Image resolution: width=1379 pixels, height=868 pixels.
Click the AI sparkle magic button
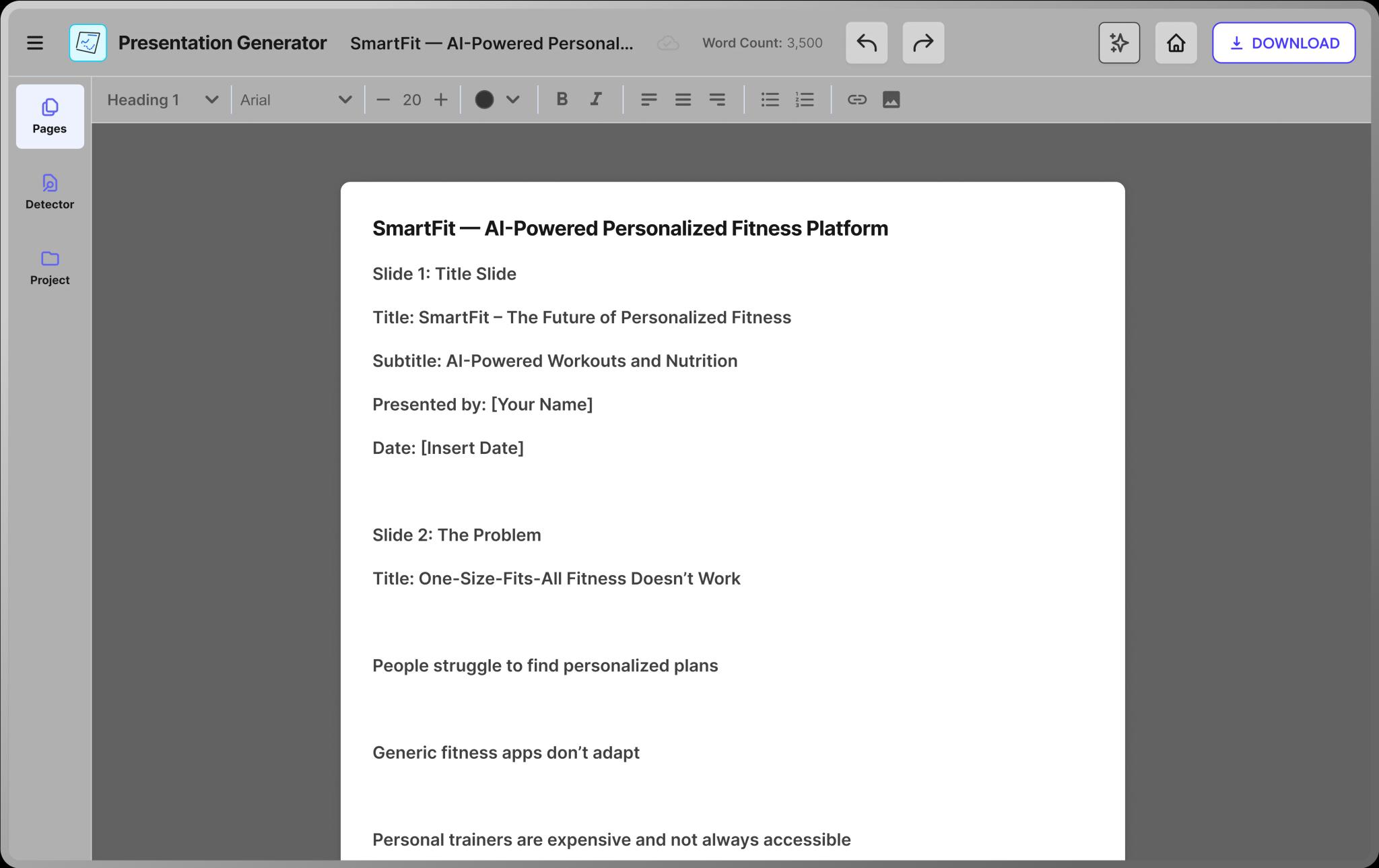pos(1118,43)
